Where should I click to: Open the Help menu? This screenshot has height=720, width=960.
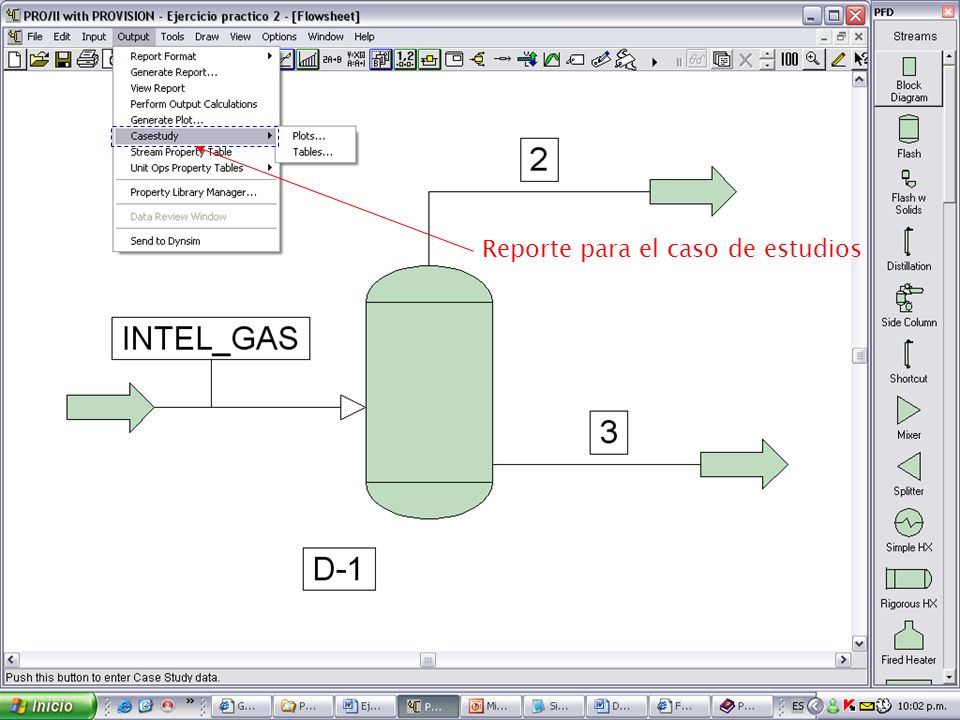(x=364, y=37)
